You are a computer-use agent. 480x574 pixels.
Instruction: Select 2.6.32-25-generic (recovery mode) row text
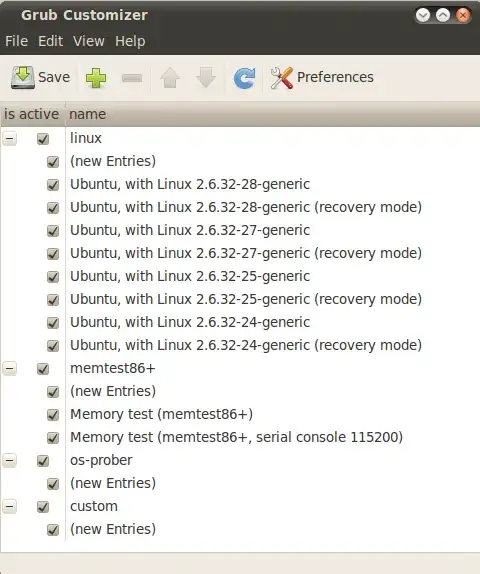click(246, 299)
